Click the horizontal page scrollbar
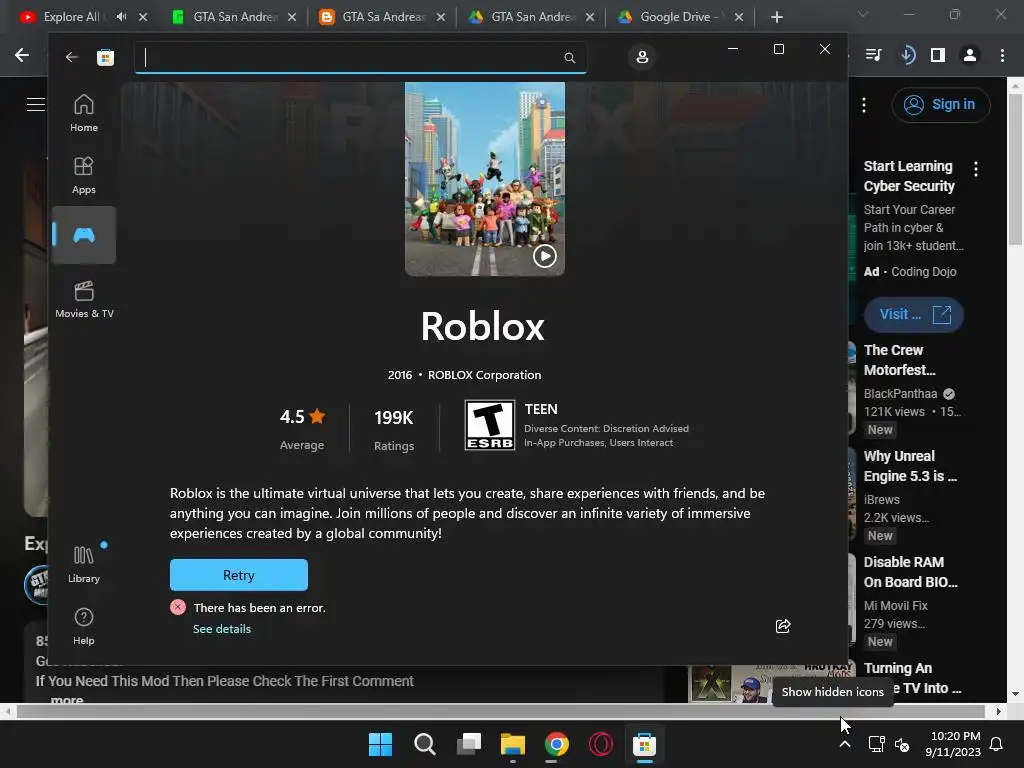 pyautogui.click(x=502, y=711)
